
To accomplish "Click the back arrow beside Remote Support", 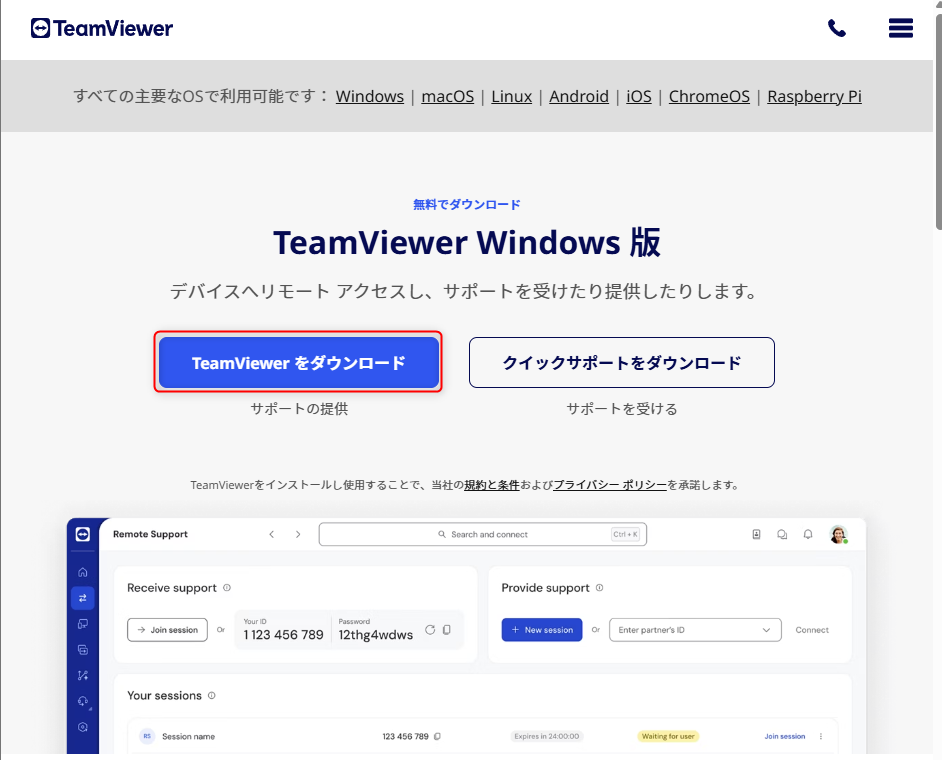I will [272, 534].
